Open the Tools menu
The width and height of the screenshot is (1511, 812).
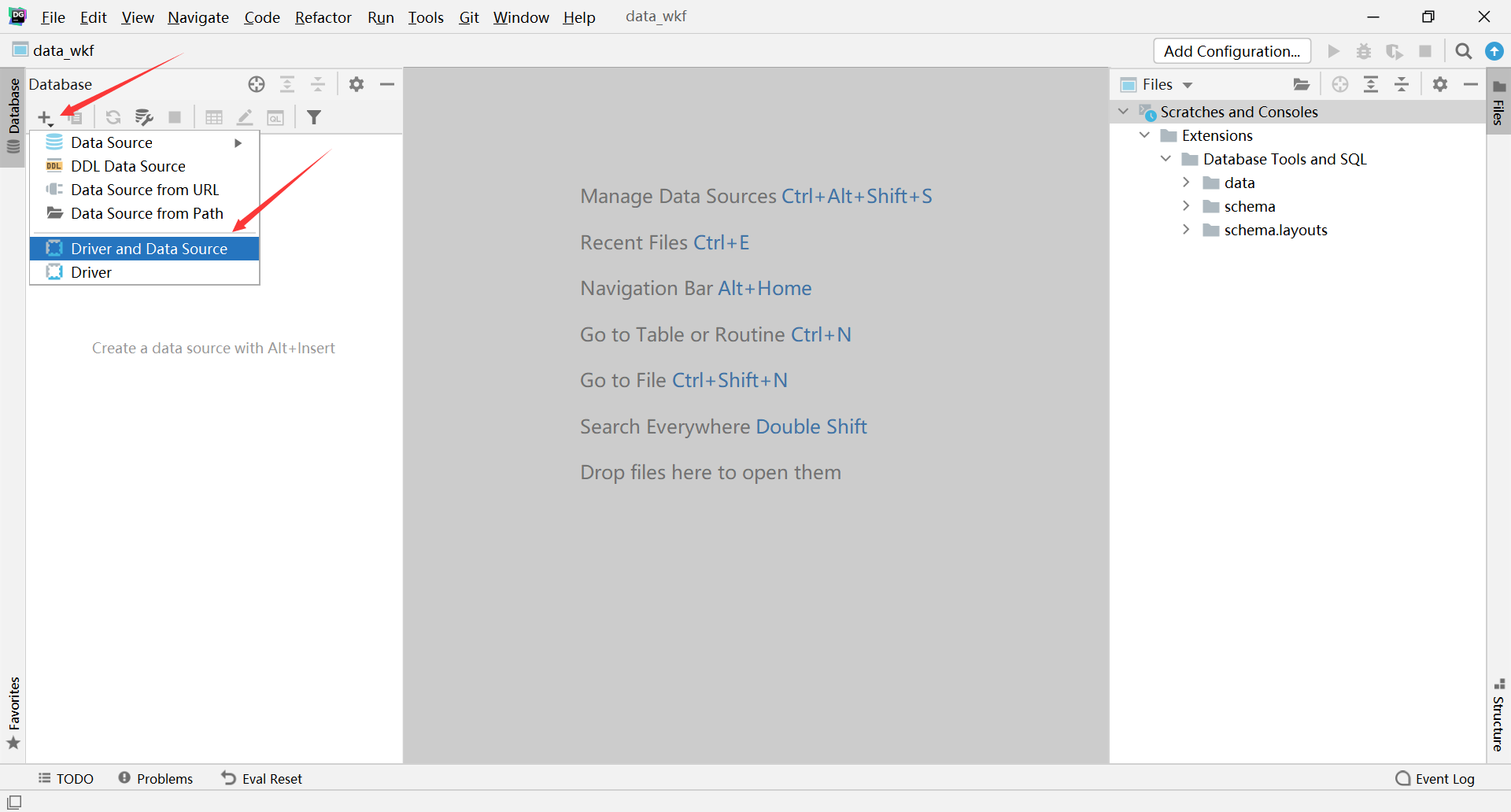tap(426, 17)
